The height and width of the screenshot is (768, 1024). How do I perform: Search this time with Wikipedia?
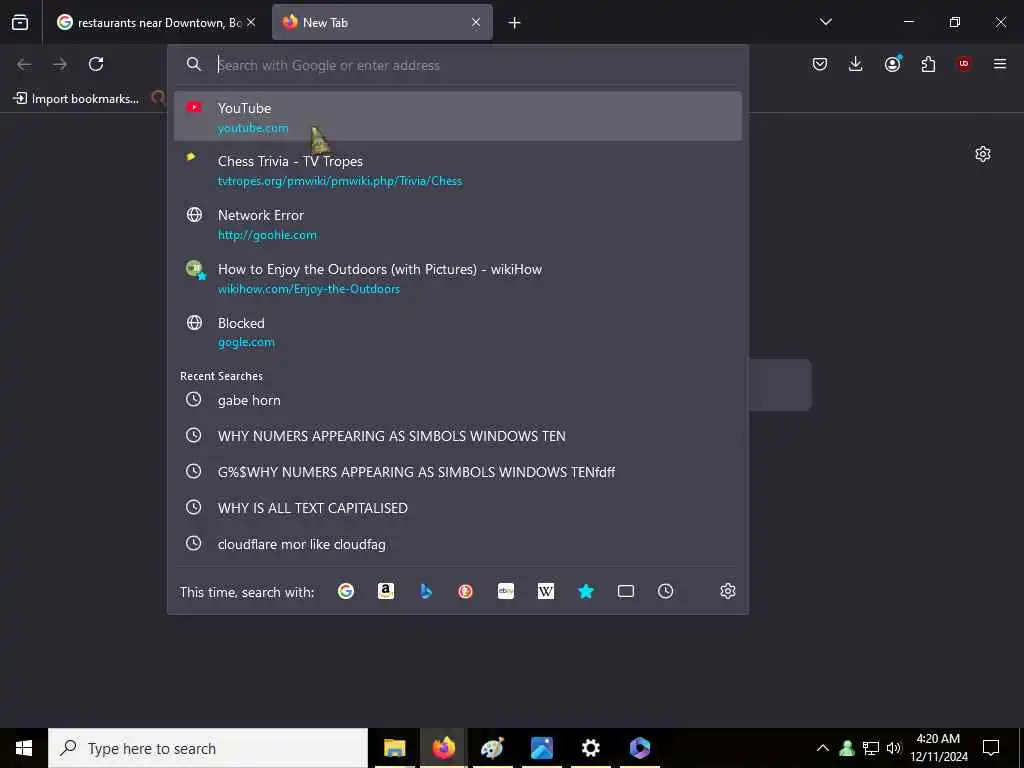(546, 591)
